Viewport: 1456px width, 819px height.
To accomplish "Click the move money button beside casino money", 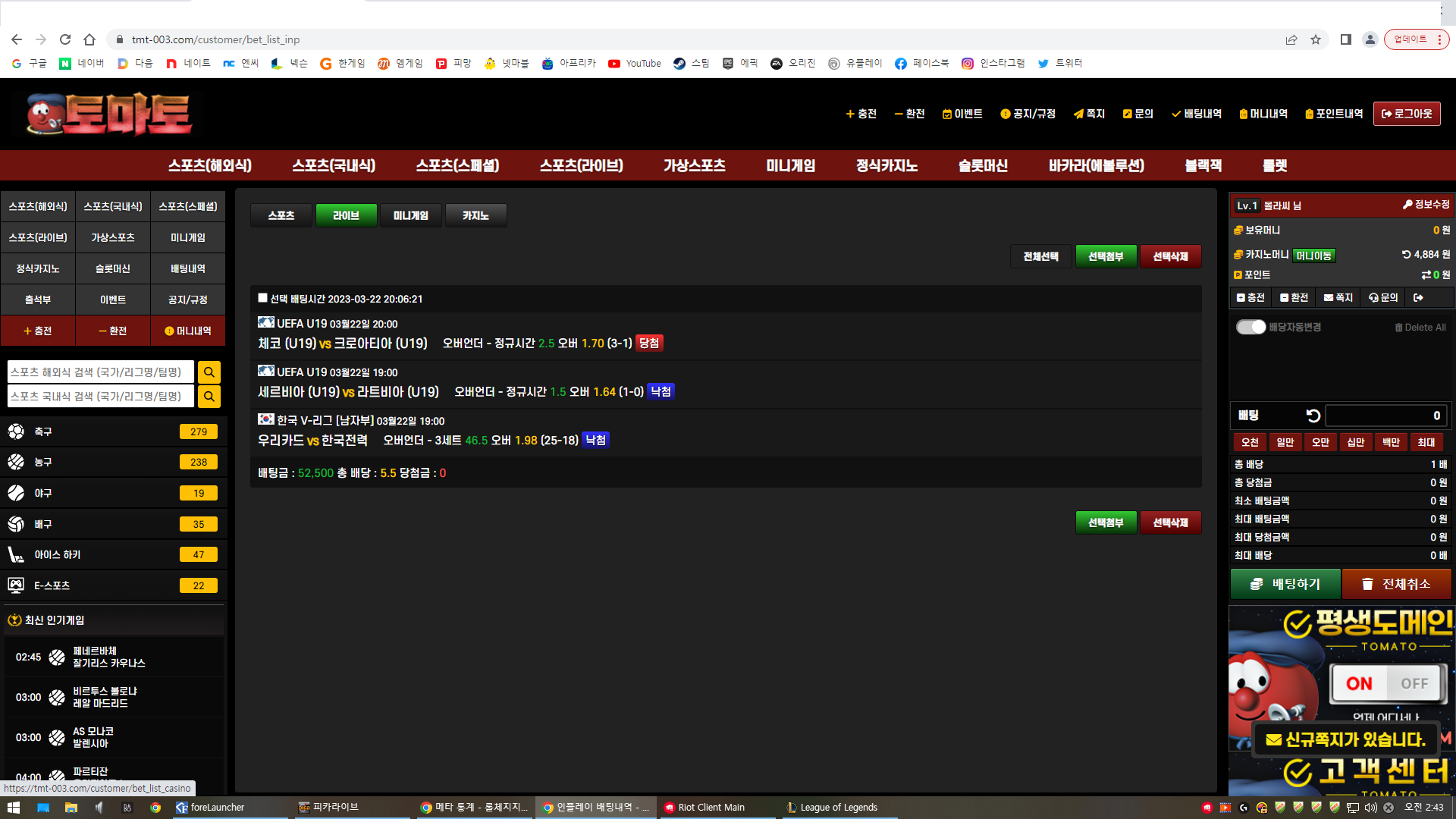I will 1314,256.
